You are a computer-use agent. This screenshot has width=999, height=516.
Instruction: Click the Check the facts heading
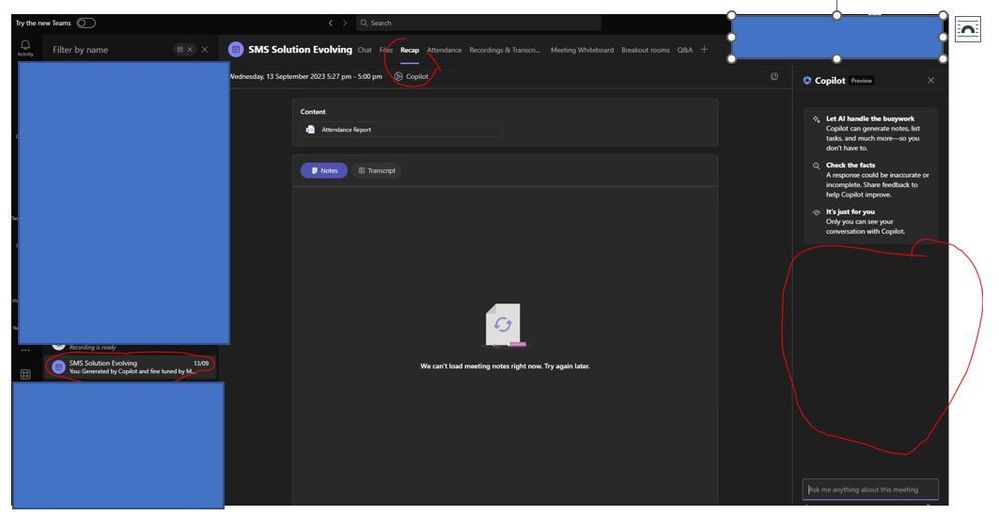[x=851, y=165]
